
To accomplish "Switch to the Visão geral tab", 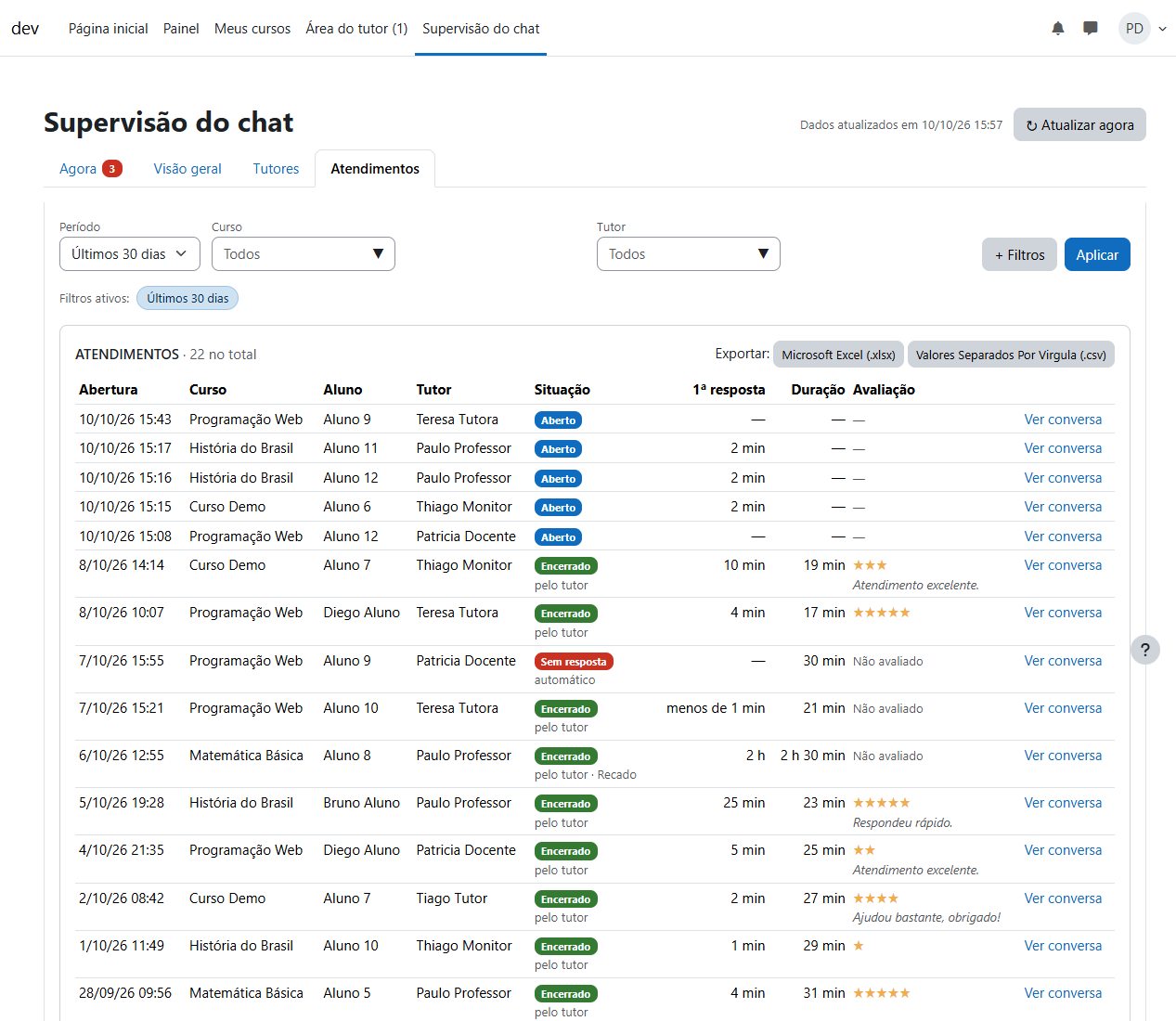I will click(x=187, y=169).
